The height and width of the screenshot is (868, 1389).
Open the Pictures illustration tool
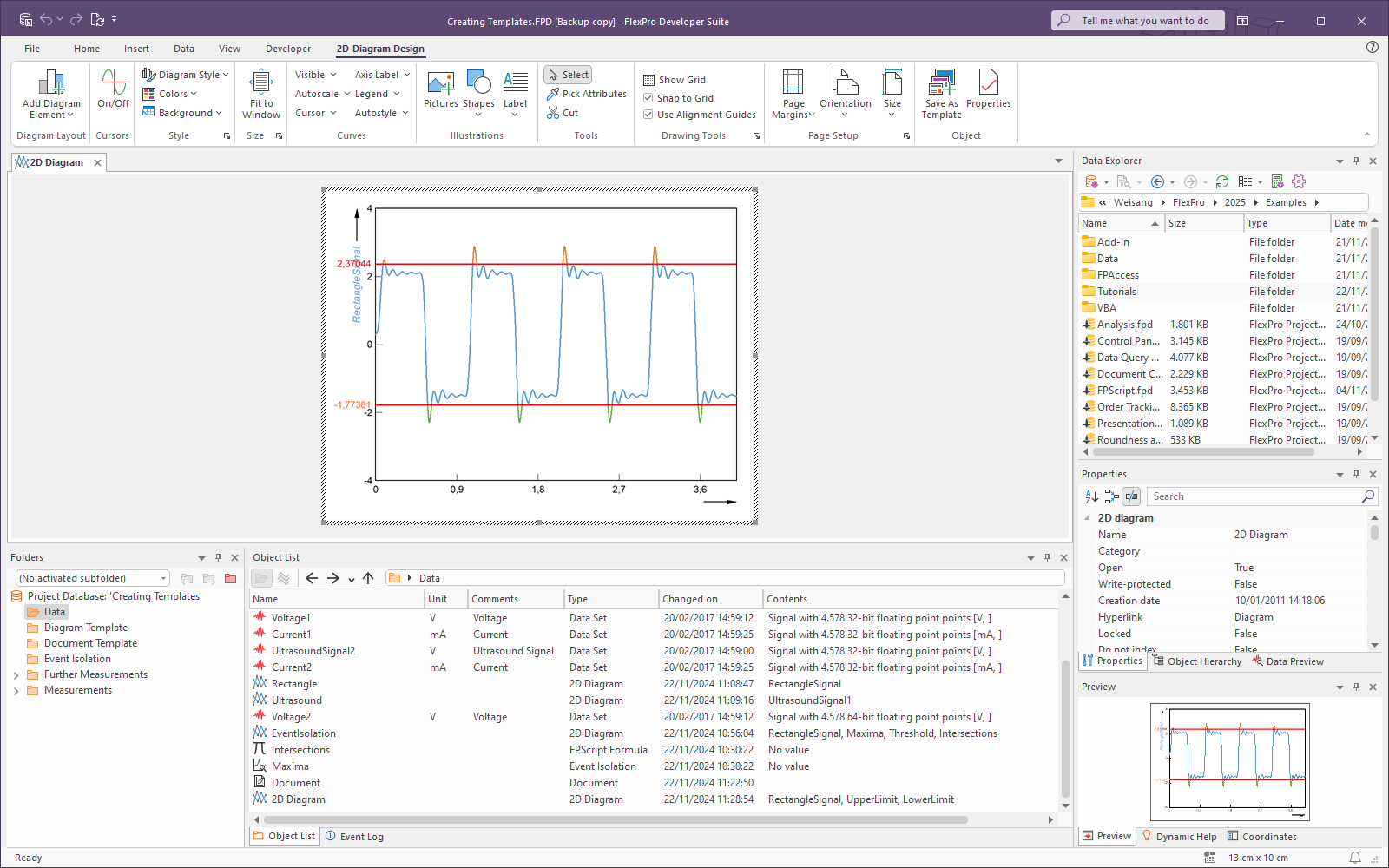click(440, 84)
